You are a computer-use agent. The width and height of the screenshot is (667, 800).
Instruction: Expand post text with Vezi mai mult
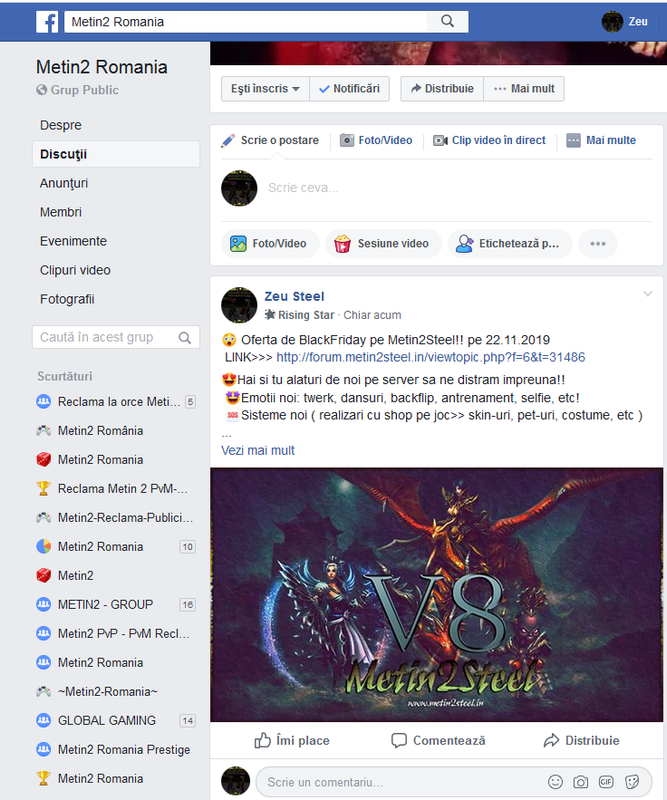[x=258, y=451]
